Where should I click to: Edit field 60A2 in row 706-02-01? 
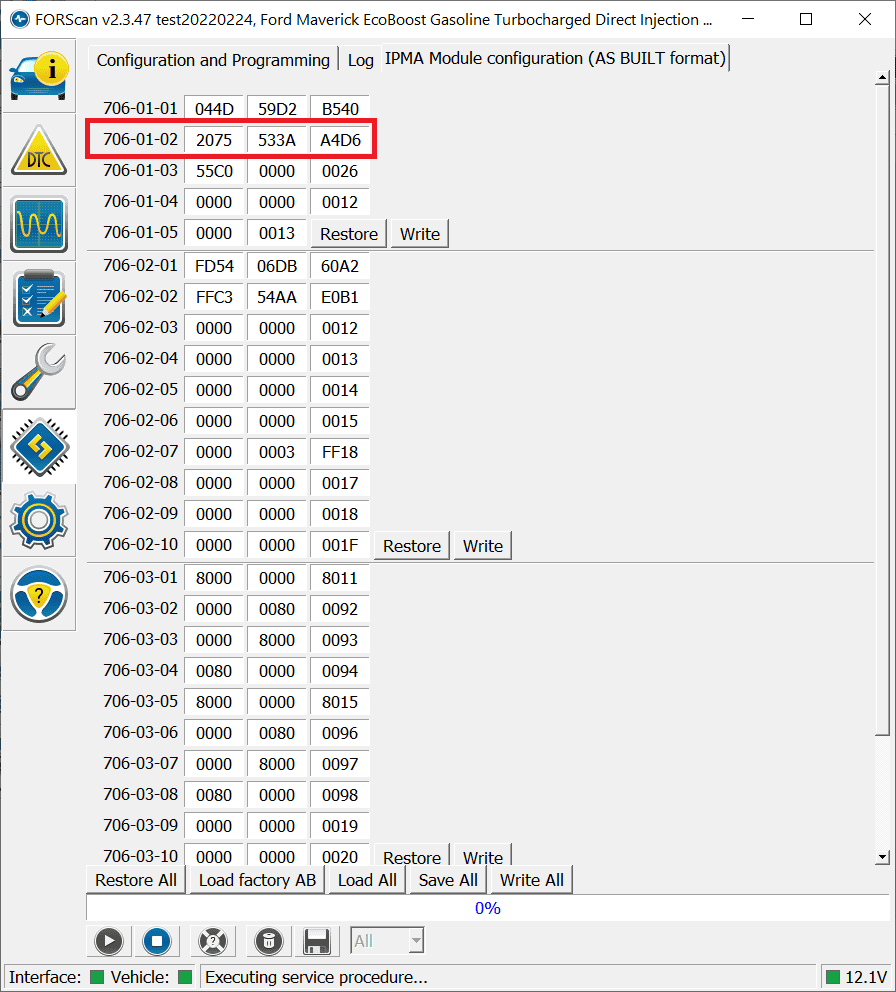(x=340, y=266)
